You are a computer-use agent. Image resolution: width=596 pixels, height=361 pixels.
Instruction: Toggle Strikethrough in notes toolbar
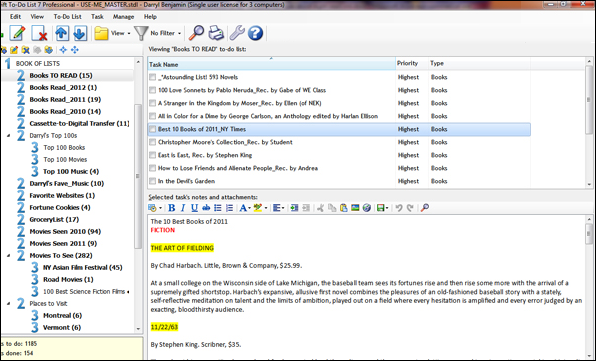(x=206, y=207)
